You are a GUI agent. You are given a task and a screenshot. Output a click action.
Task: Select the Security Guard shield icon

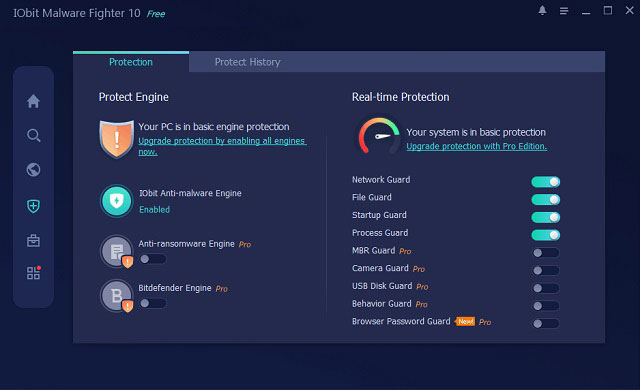33,206
